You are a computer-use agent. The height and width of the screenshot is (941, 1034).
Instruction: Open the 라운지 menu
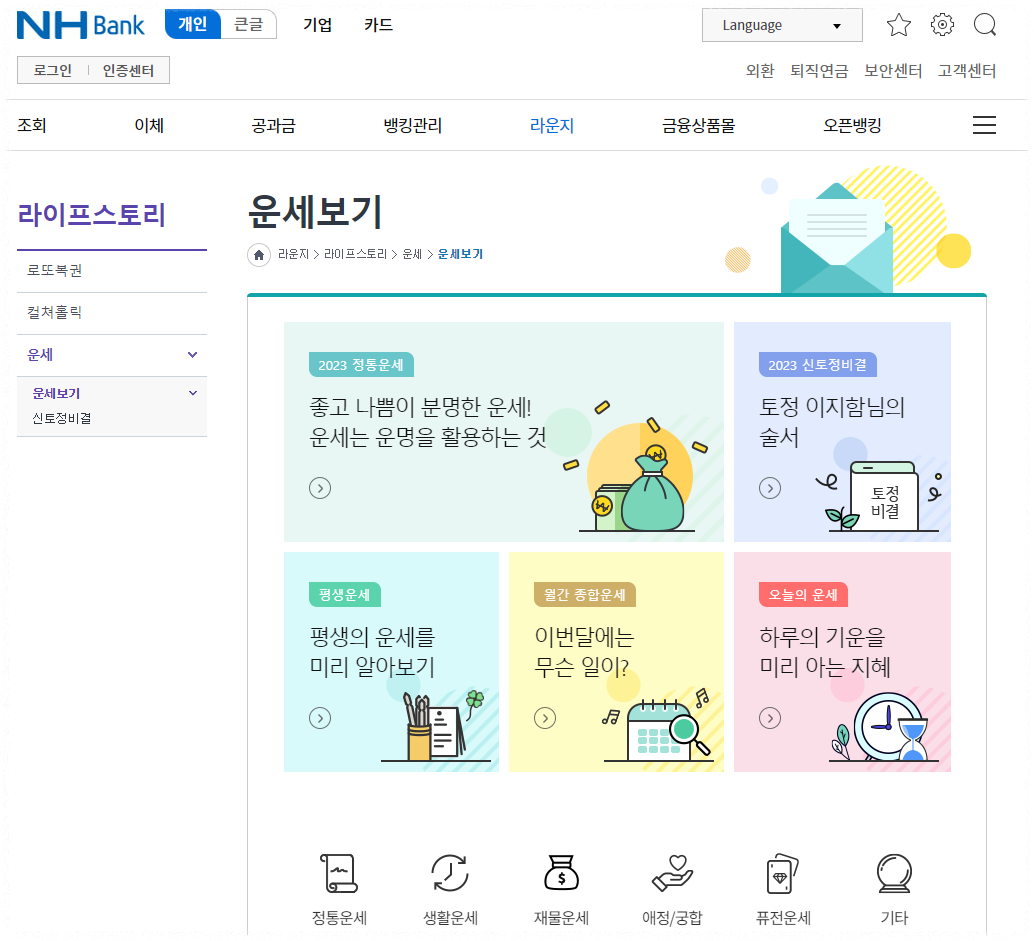(x=552, y=125)
